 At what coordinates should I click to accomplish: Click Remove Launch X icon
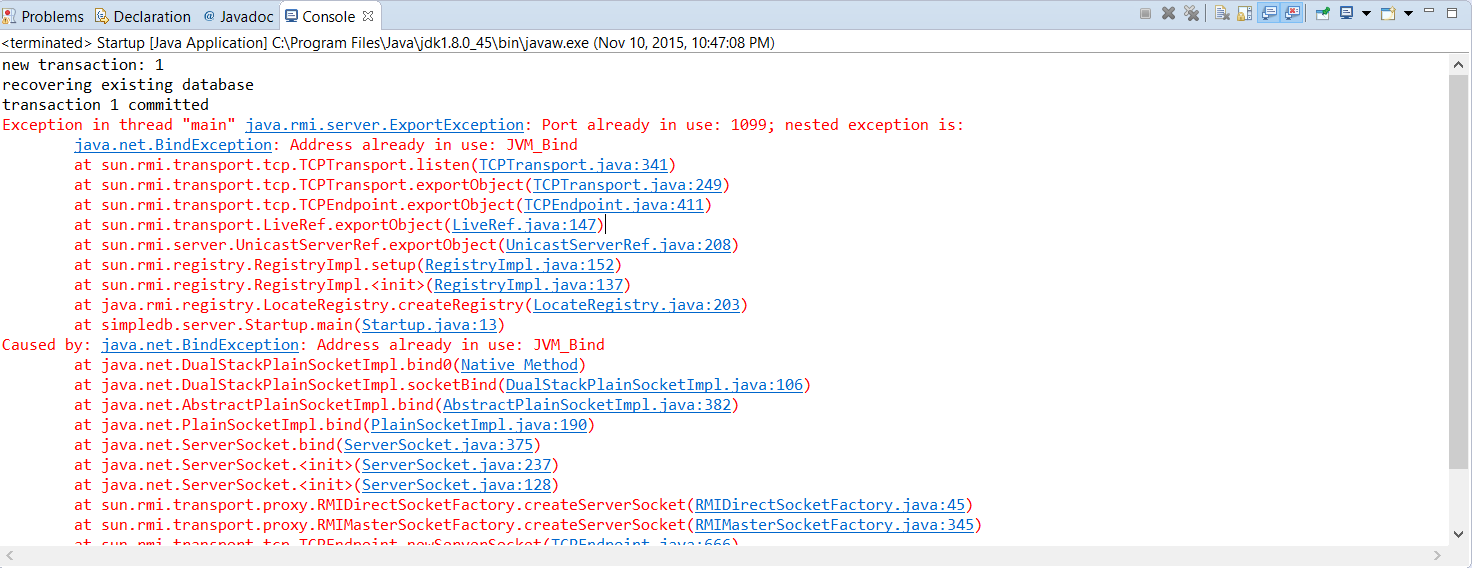(1168, 14)
